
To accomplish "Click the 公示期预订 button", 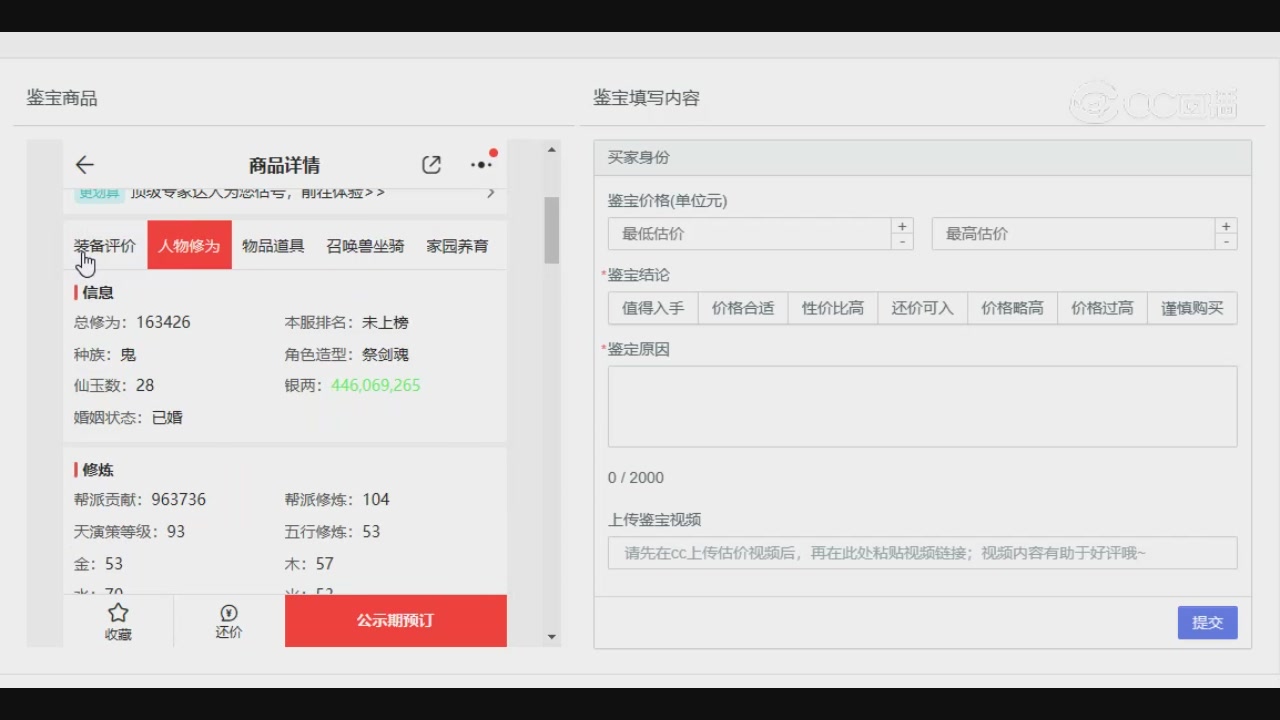I will (396, 621).
